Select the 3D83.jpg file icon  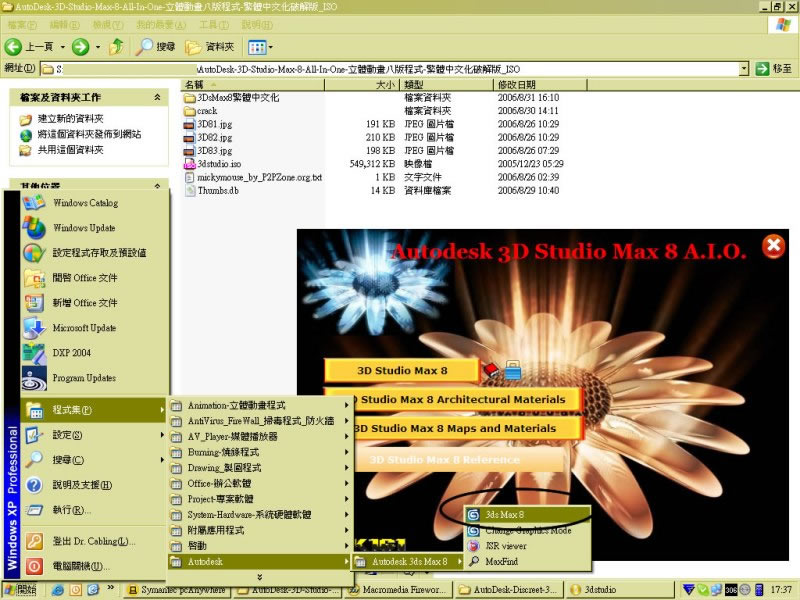[189, 151]
